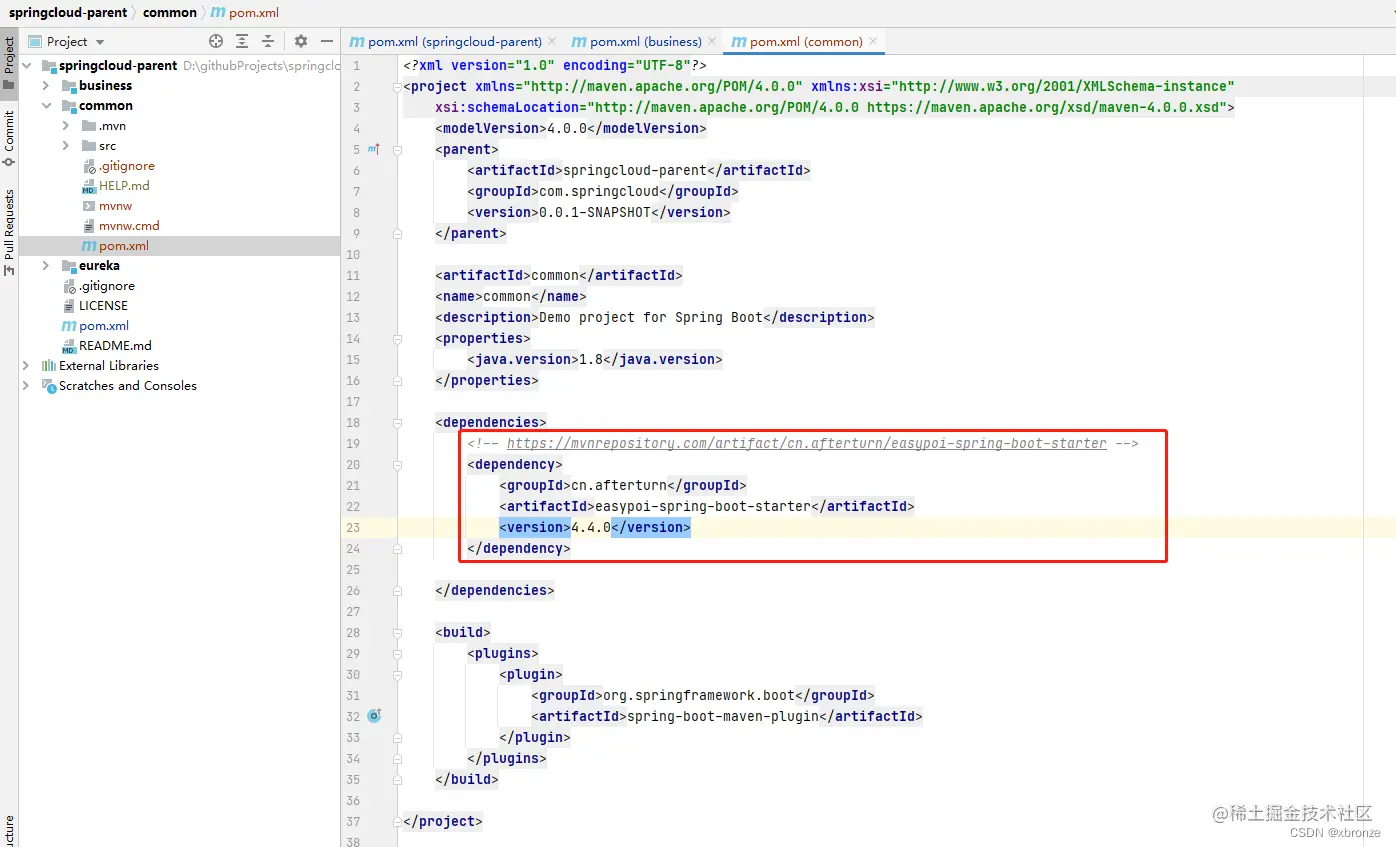
Task: Close the pom.xml (springcloud-parent) tab
Action: tap(552, 41)
